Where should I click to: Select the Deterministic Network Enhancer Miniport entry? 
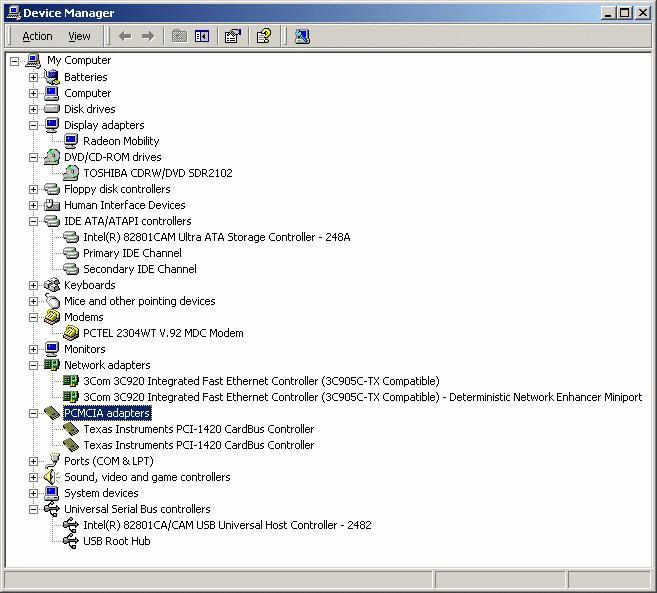point(362,397)
